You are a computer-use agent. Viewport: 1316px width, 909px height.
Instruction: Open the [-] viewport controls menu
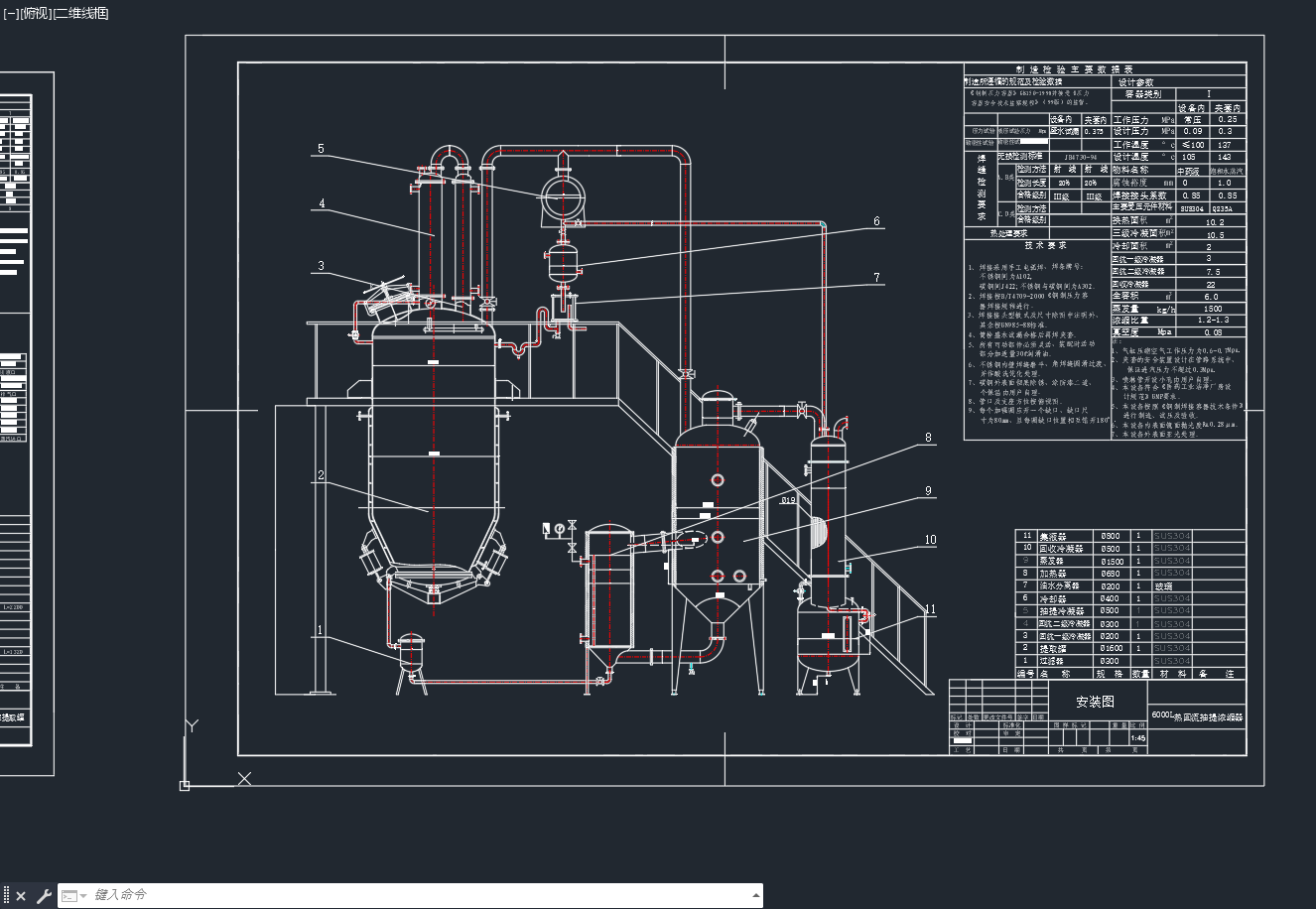[10, 13]
